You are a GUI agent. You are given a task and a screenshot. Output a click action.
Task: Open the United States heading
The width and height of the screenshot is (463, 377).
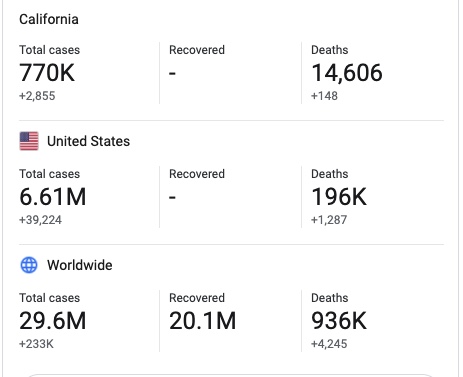[x=88, y=141]
